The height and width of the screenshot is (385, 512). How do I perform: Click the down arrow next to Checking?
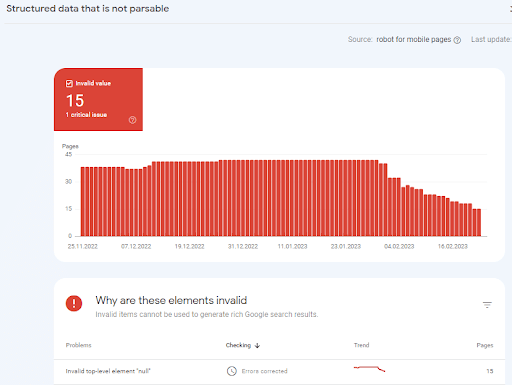pos(257,345)
